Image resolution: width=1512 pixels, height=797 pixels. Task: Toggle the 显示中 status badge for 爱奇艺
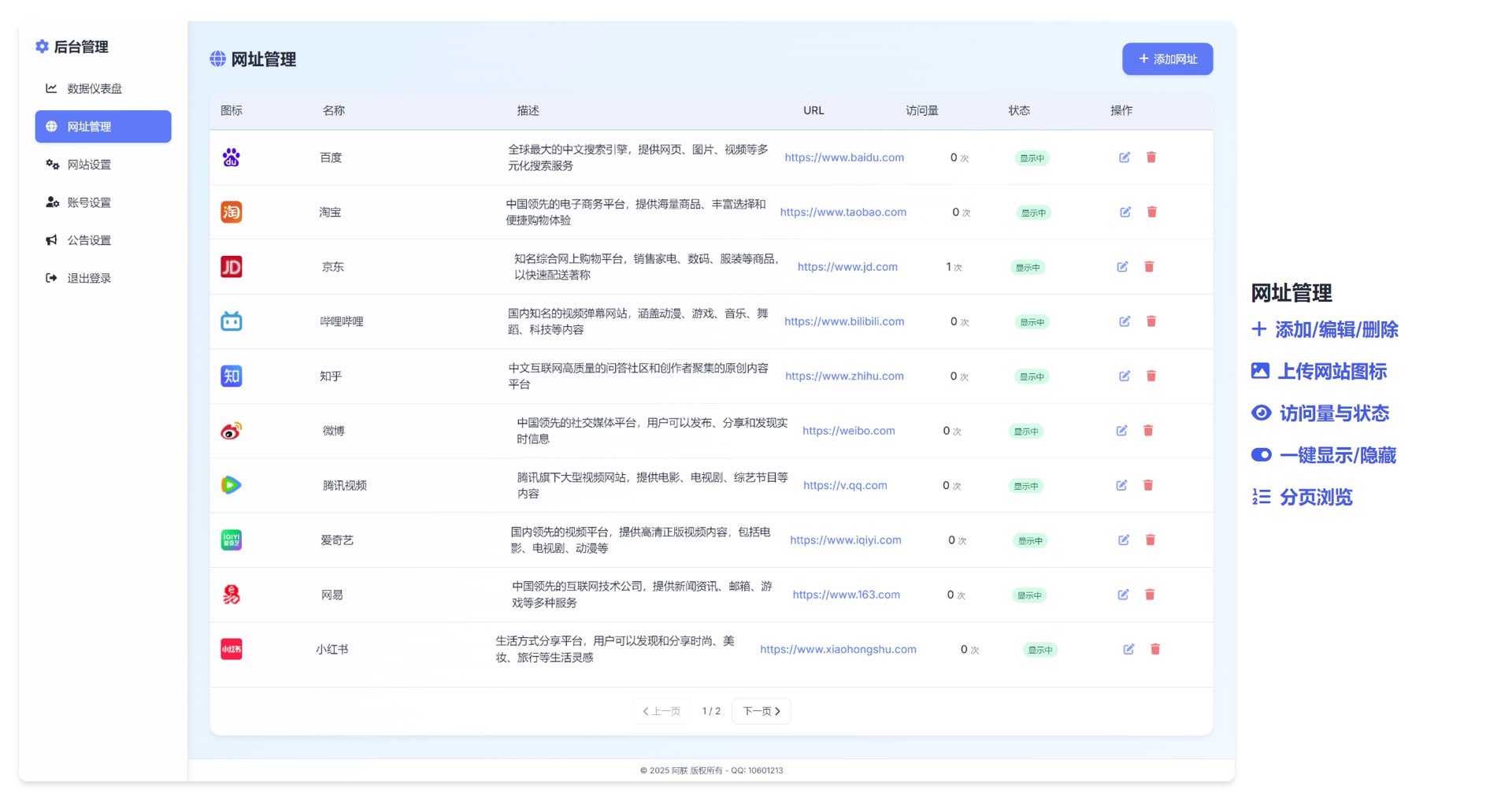pos(1030,541)
